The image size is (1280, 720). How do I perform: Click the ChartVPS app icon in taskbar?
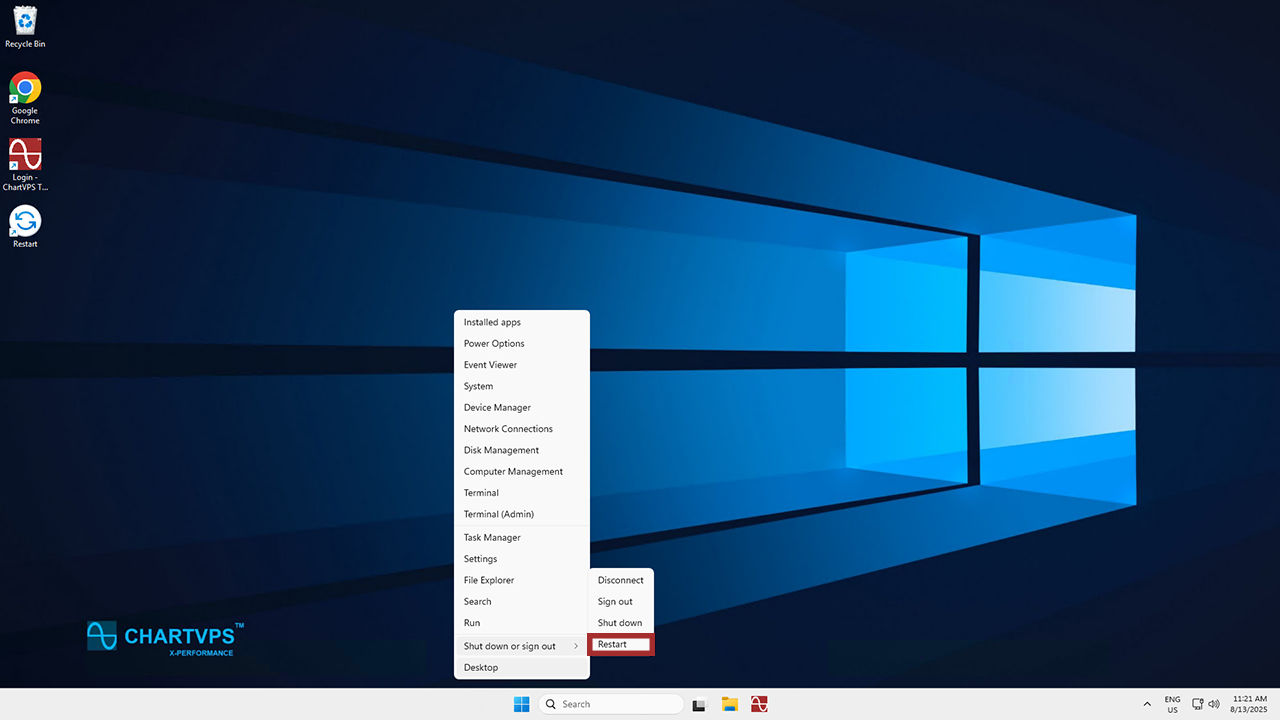(759, 704)
